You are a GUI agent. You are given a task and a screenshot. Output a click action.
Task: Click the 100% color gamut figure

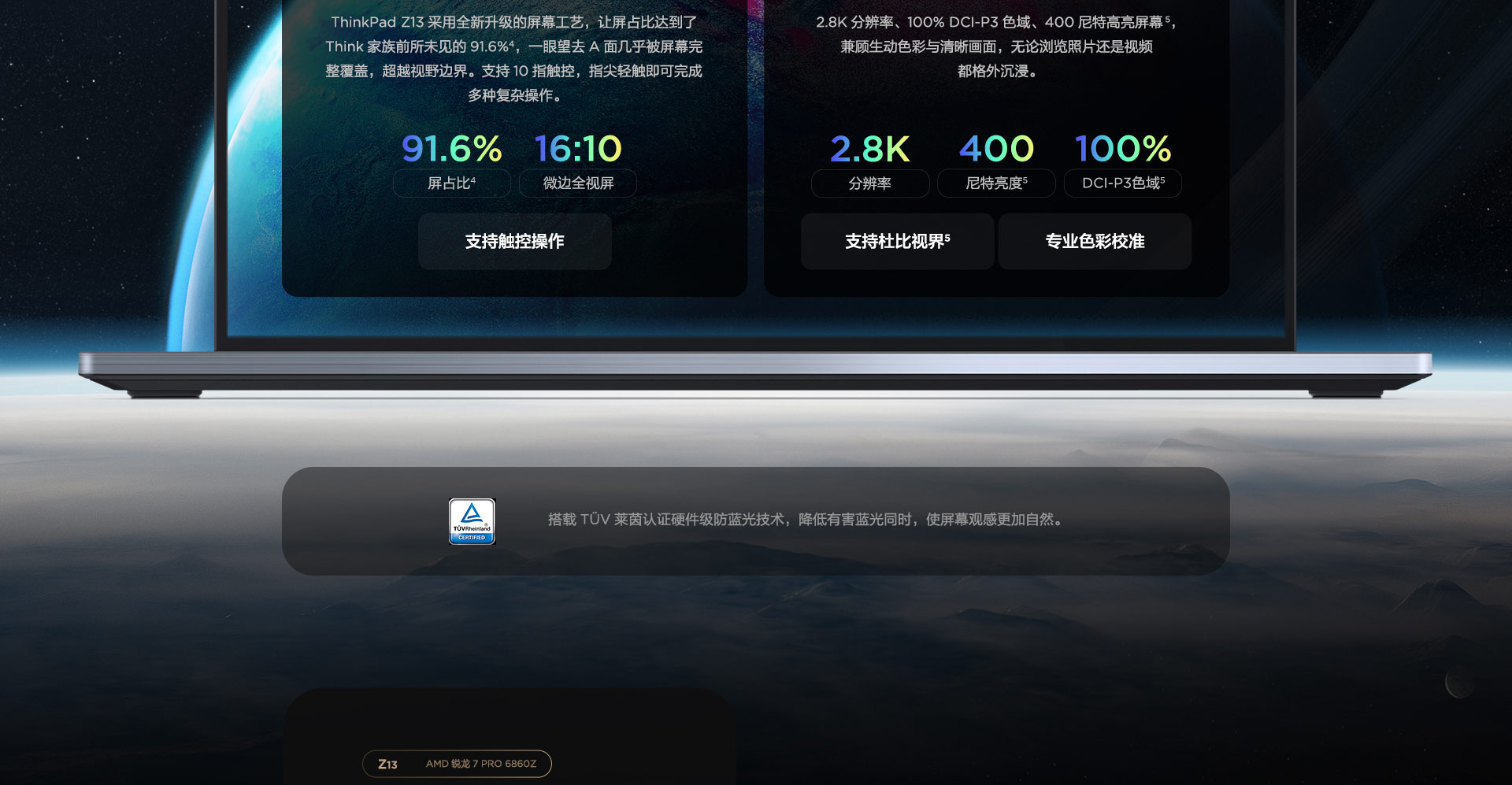(x=1123, y=148)
